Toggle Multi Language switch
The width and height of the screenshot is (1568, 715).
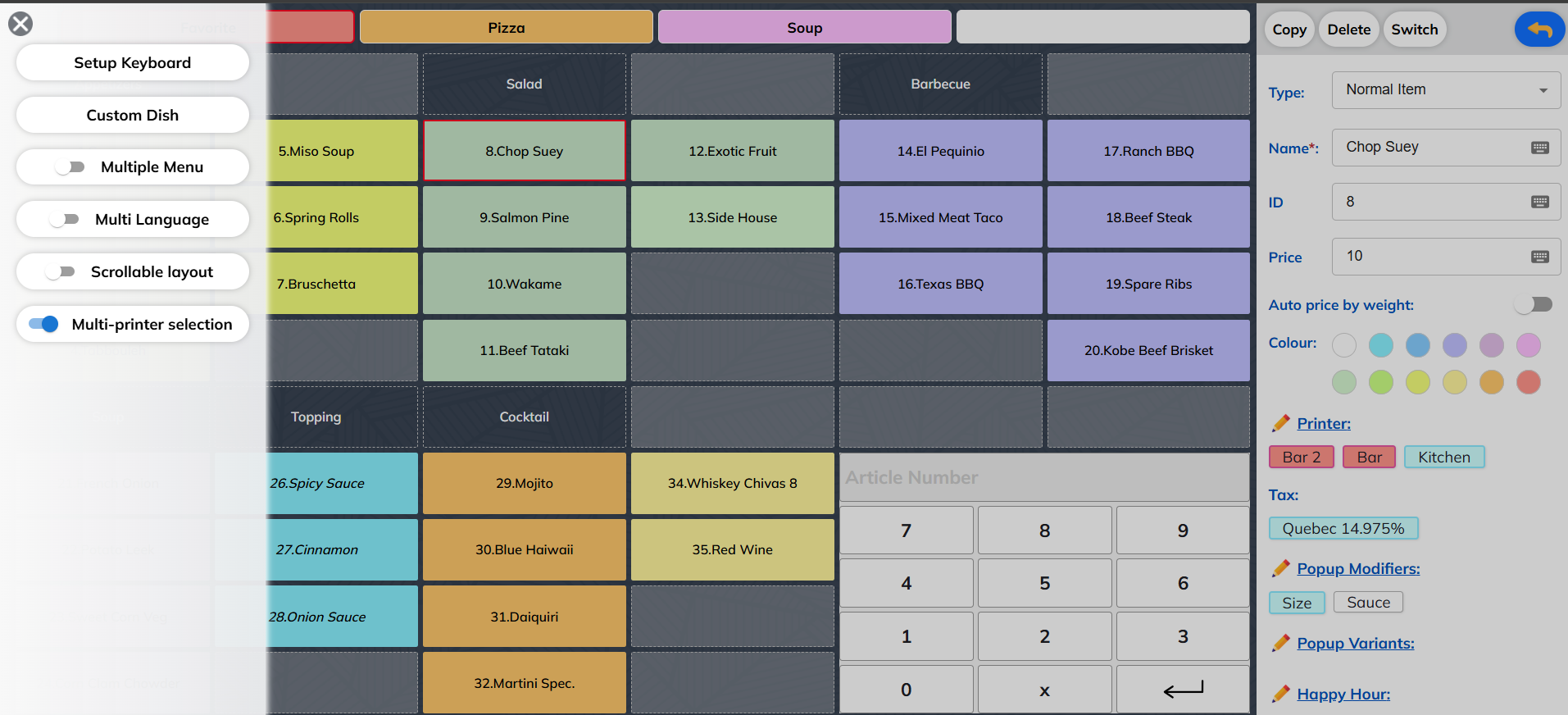pos(65,220)
